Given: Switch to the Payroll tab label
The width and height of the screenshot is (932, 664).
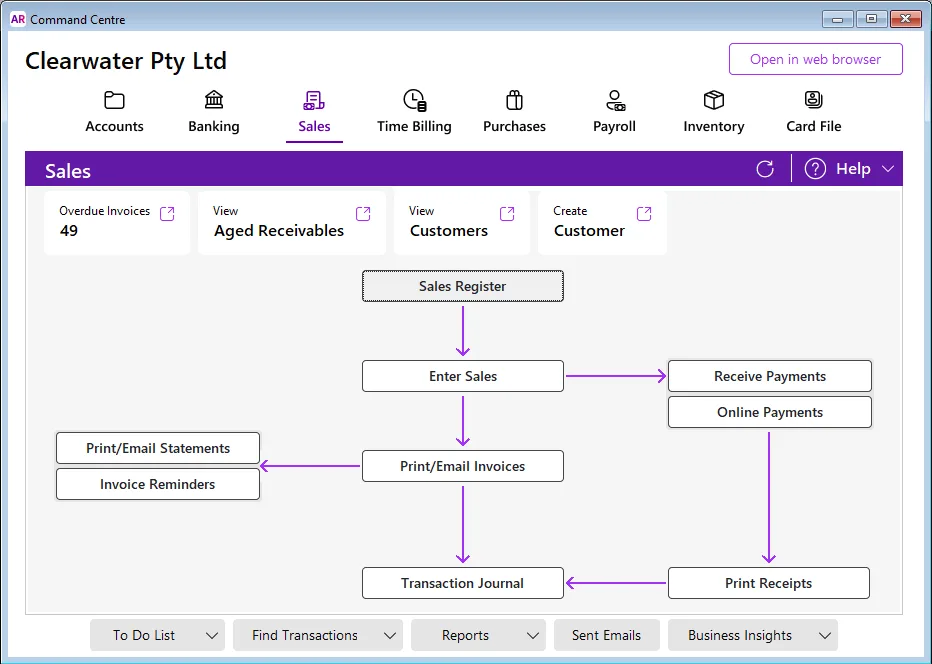Looking at the screenshot, I should tap(615, 126).
